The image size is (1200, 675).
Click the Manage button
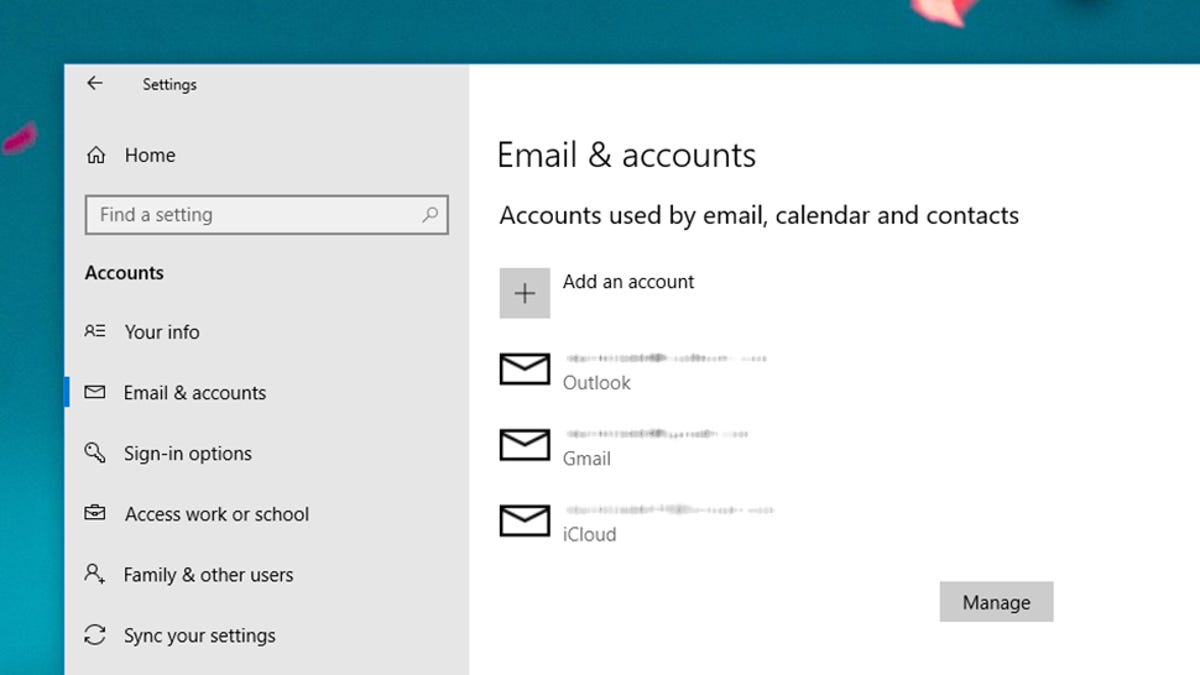(996, 602)
